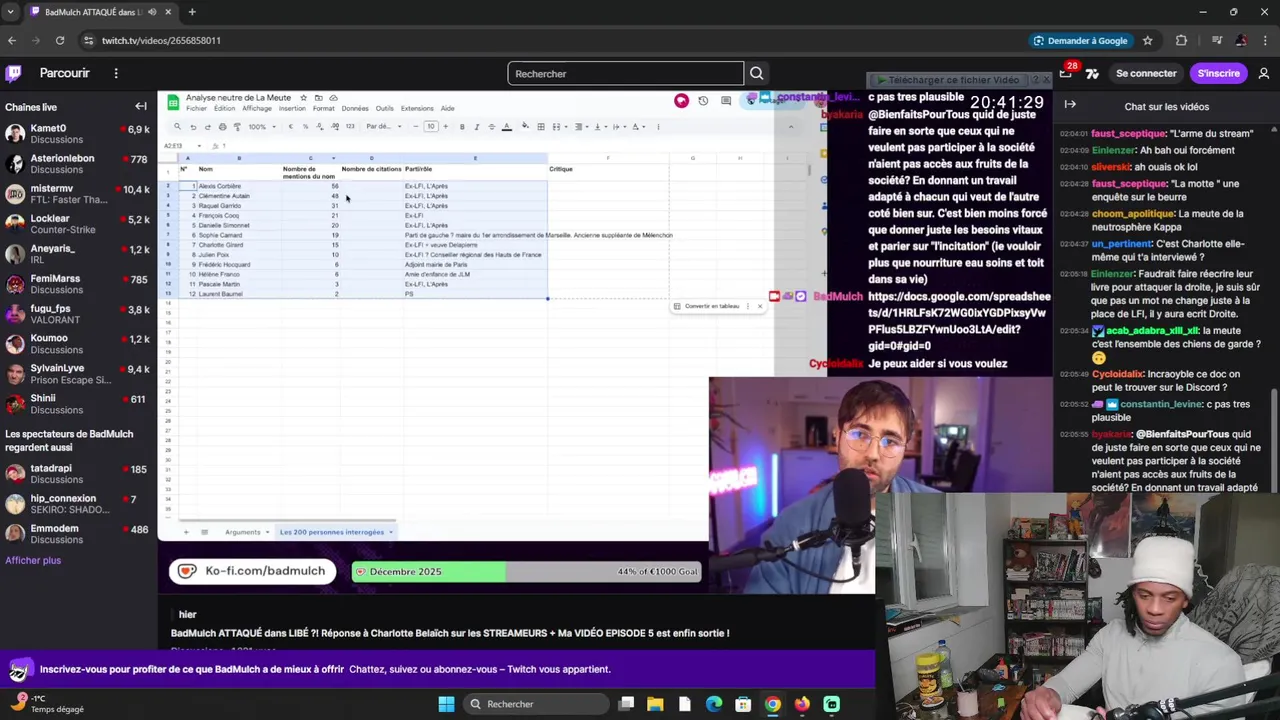Open the Locklear Counter-Strike channel
The image size is (1280, 720).
pyautogui.click(x=78, y=224)
